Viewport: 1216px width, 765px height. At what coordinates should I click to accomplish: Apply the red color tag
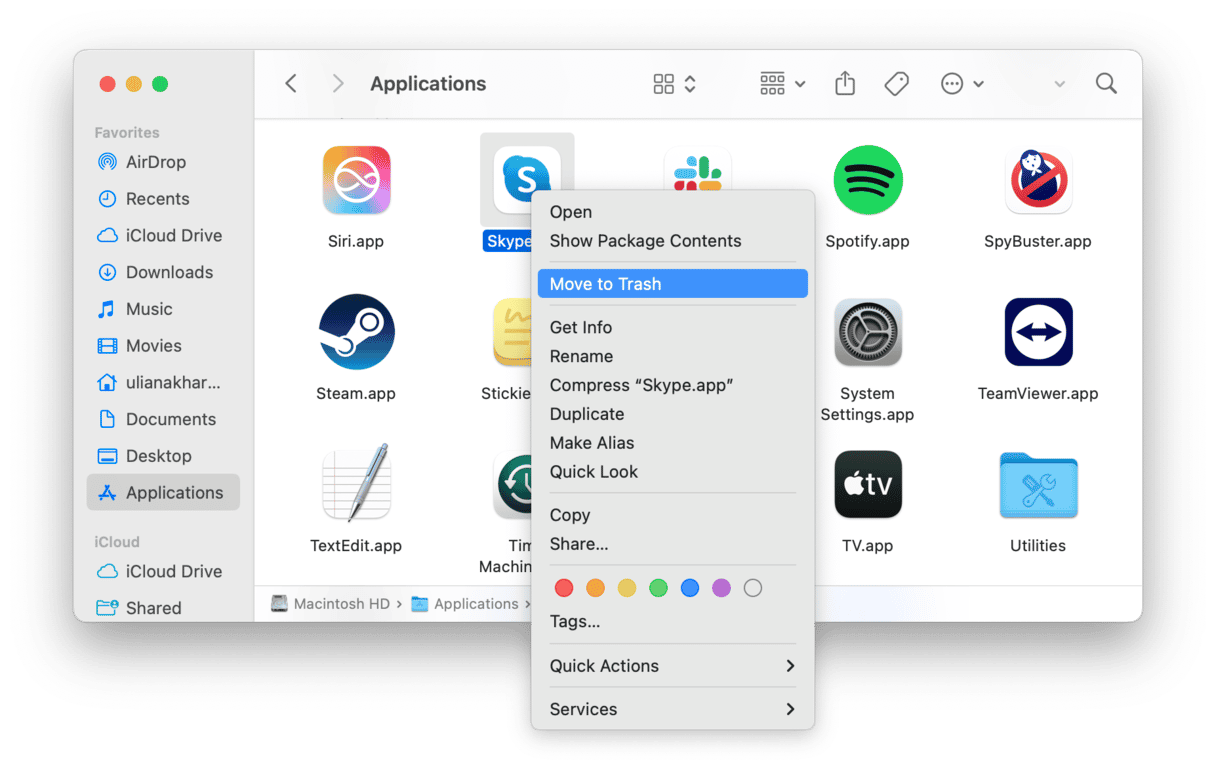pyautogui.click(x=564, y=588)
